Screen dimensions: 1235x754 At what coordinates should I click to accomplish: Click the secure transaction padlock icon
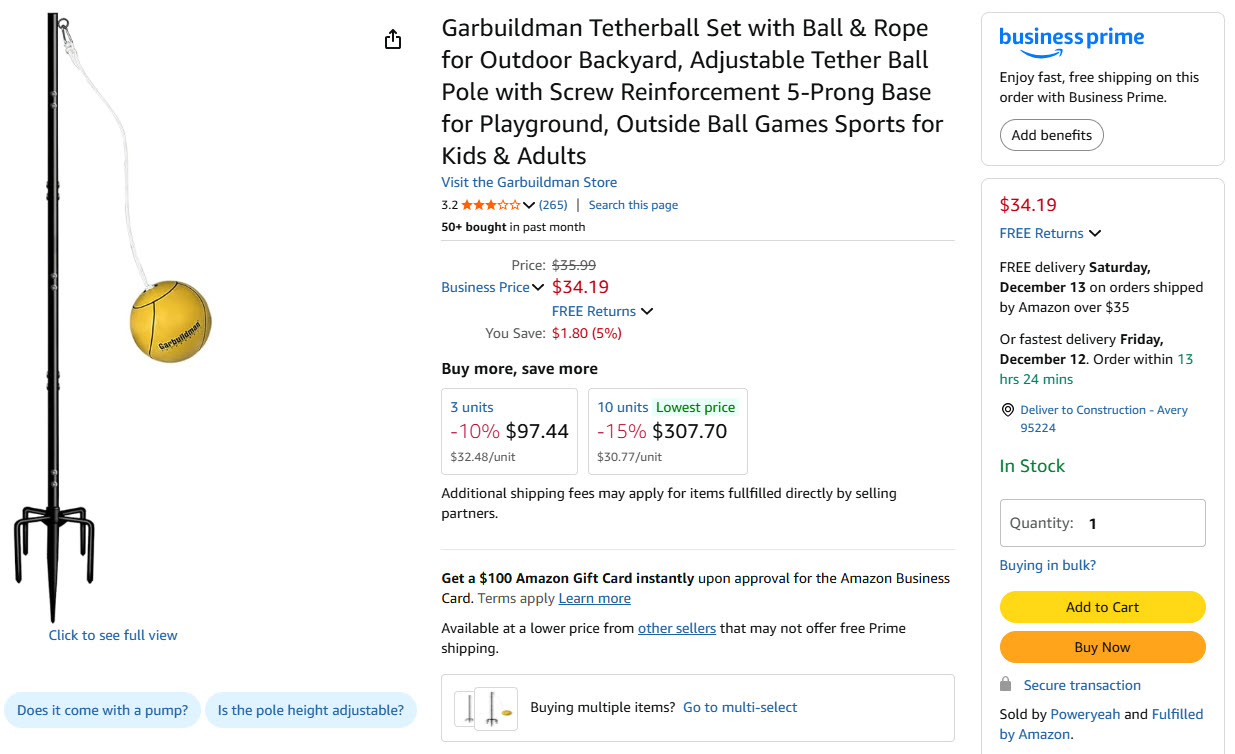tap(1006, 685)
